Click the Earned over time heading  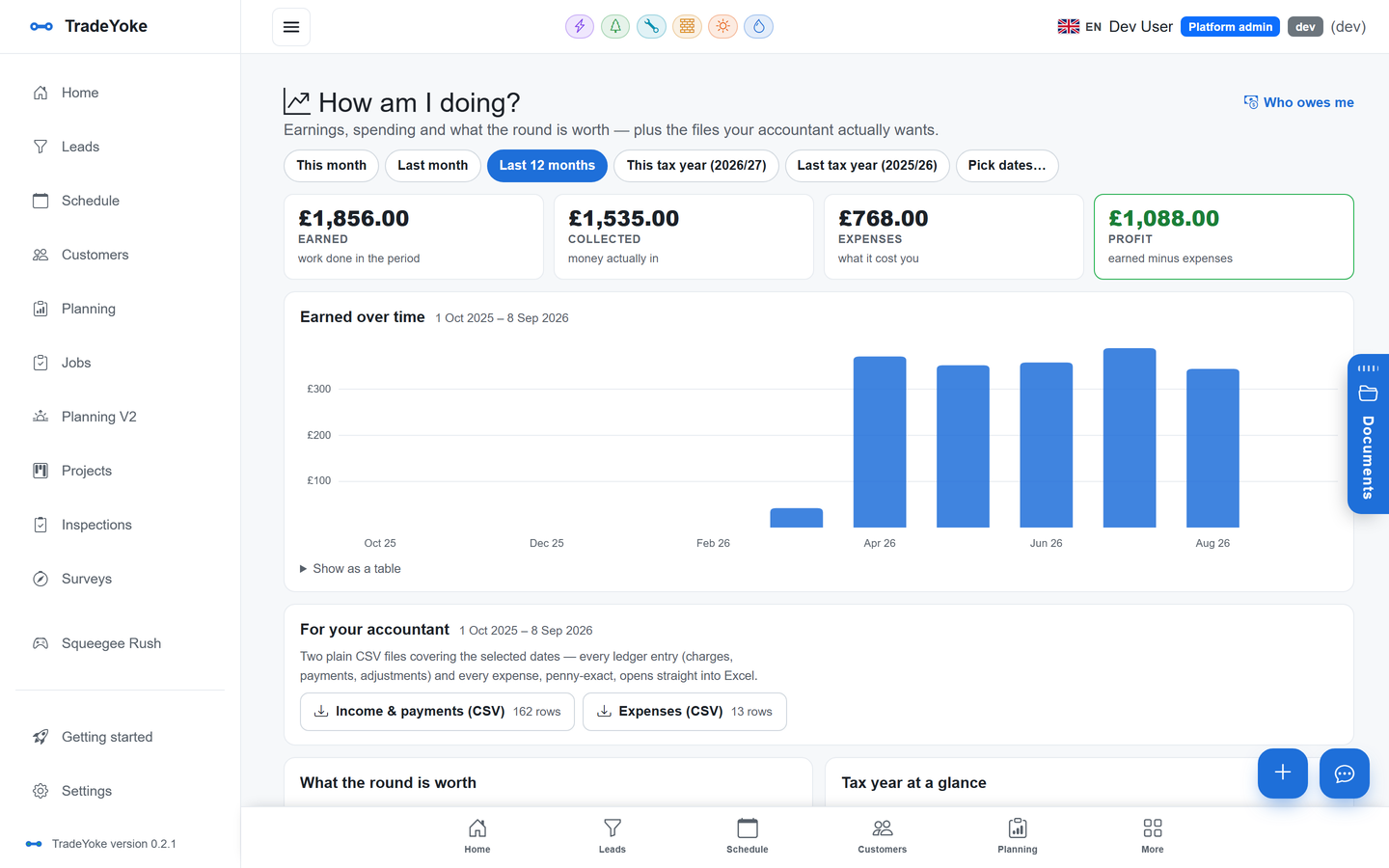pyautogui.click(x=363, y=317)
